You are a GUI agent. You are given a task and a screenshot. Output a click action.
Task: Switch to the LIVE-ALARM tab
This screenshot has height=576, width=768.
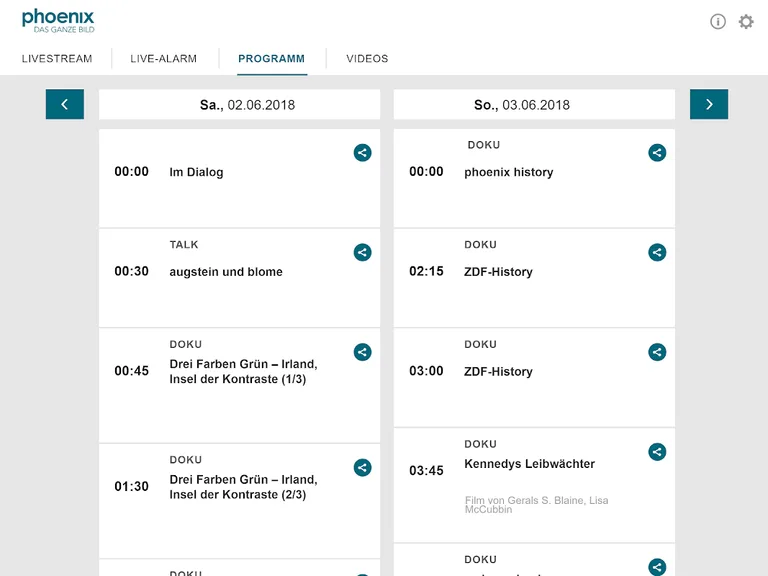(164, 59)
